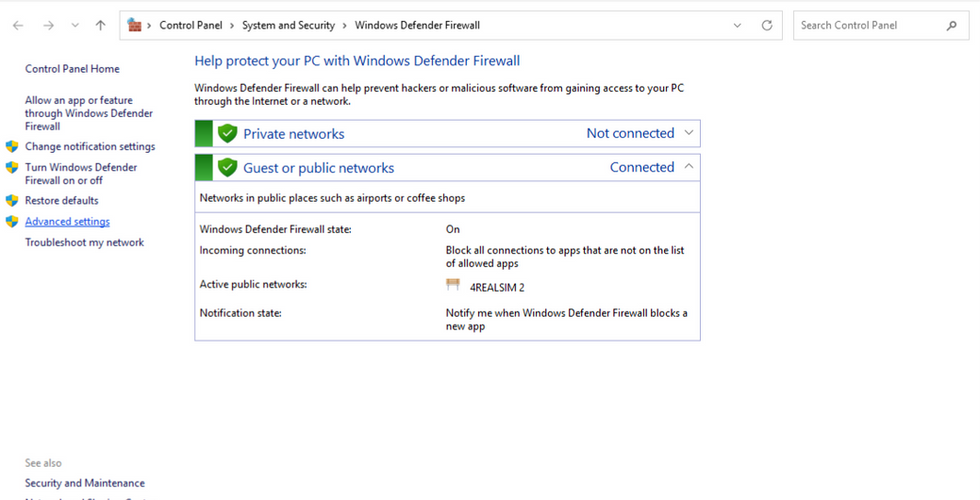Click Networks in public places description
Viewport: 980px width, 500px height.
coord(332,198)
